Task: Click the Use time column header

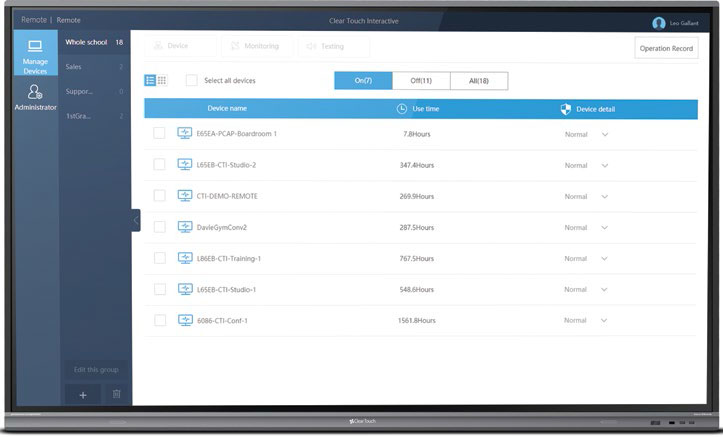Action: [426, 109]
